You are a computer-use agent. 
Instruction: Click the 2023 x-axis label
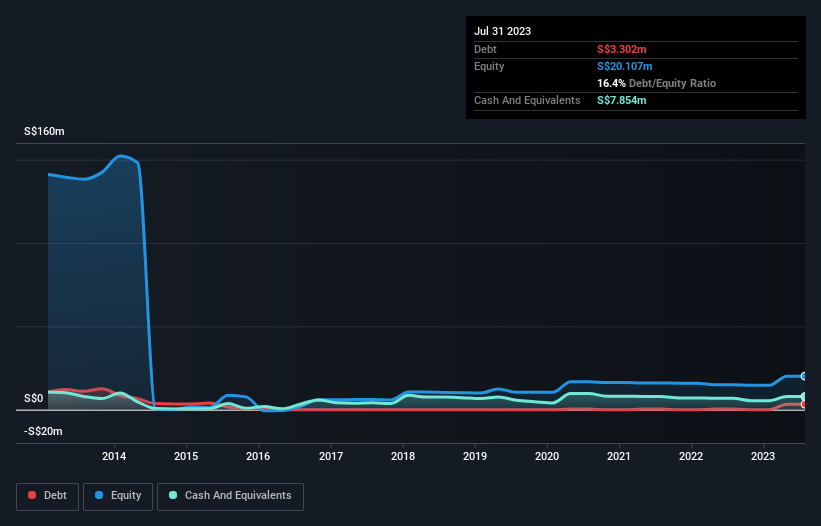pos(763,456)
